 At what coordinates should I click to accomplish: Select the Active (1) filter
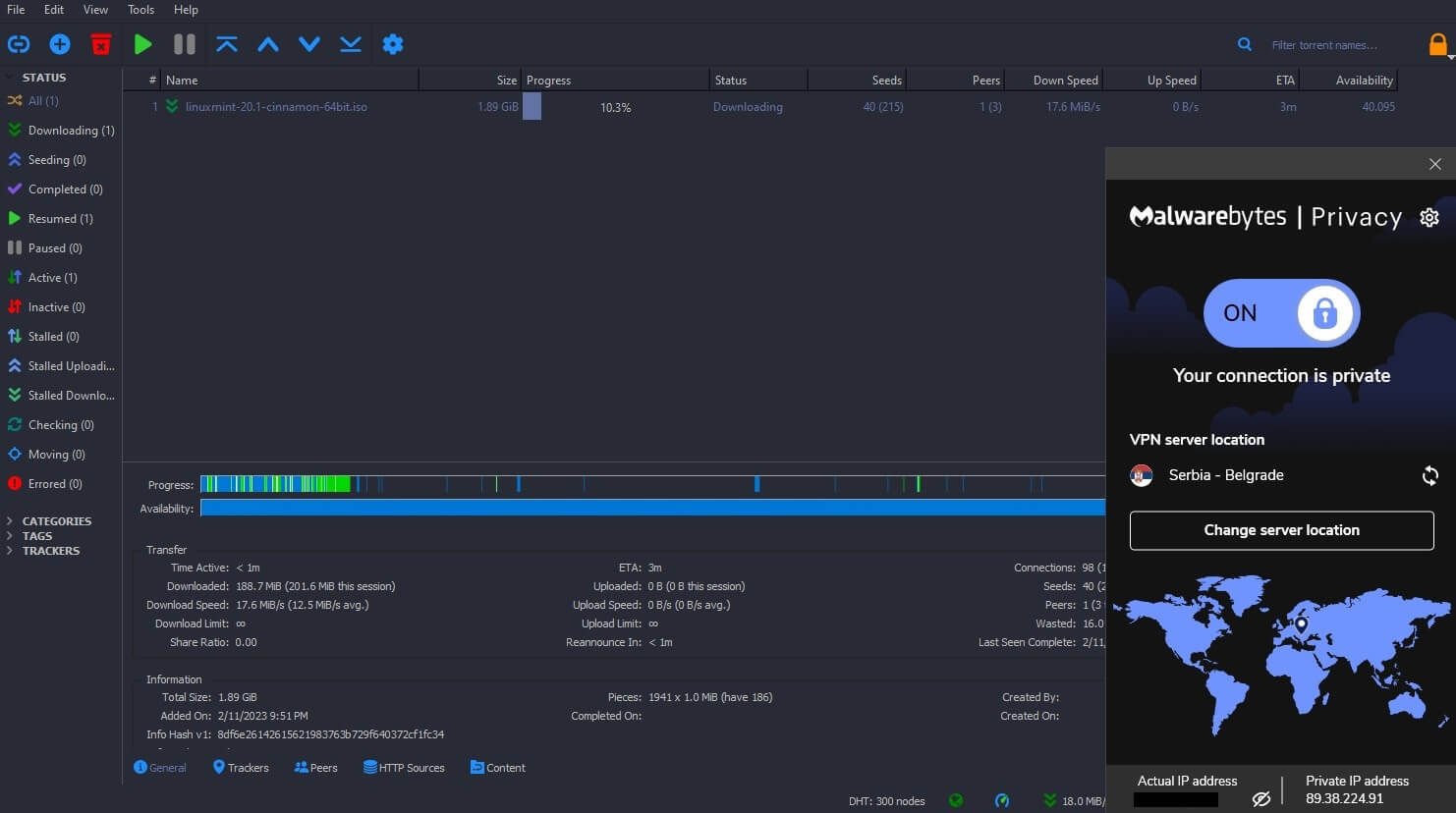(x=61, y=277)
